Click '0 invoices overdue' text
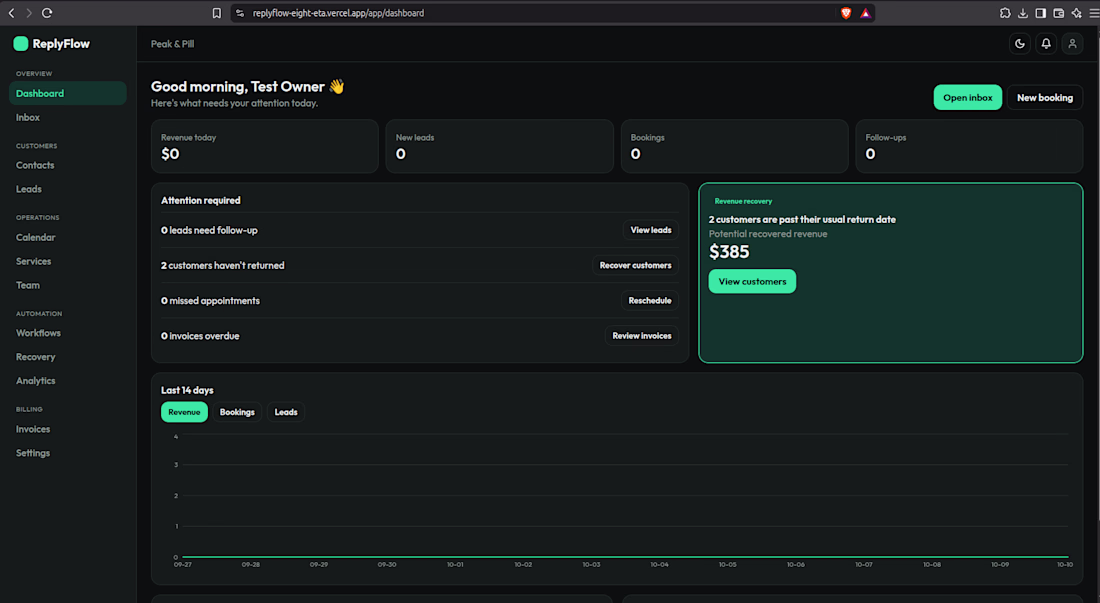The image size is (1100, 603). pyautogui.click(x=200, y=336)
